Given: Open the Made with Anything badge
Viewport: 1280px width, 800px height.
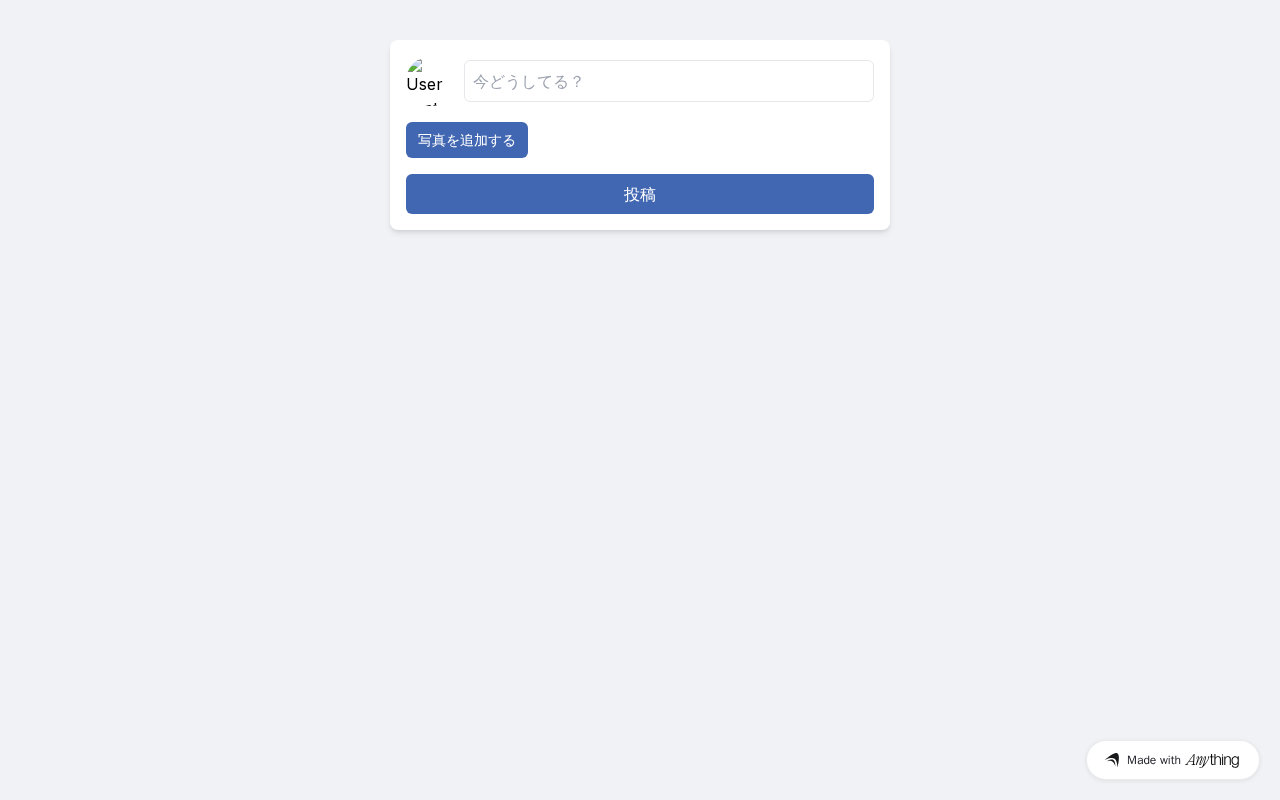Looking at the screenshot, I should 1172,760.
